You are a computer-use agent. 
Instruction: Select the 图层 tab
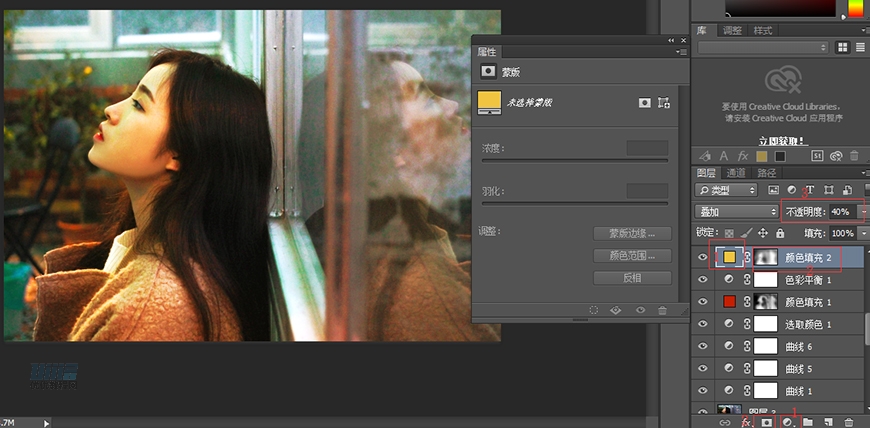706,173
